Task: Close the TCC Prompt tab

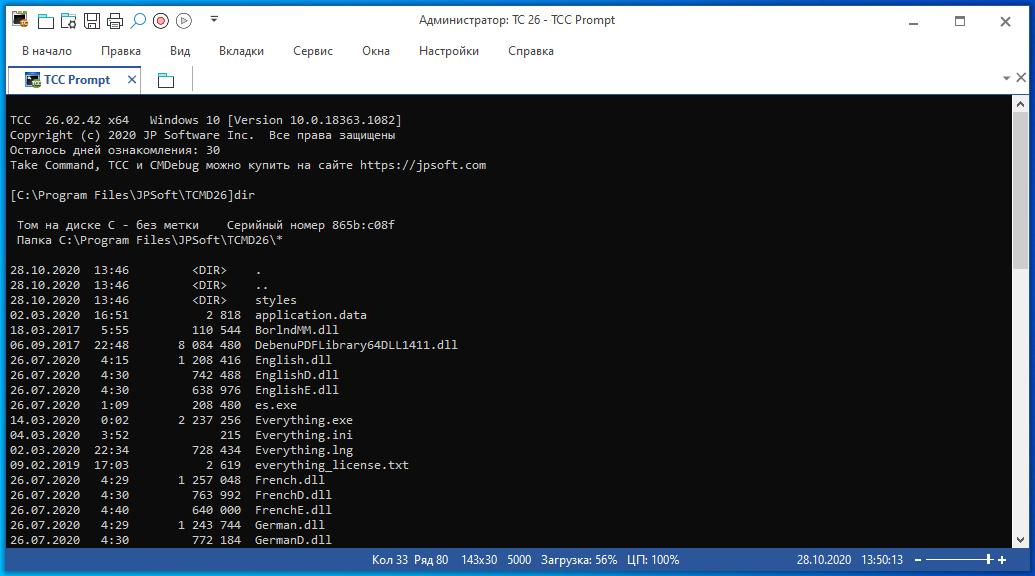Action: coord(132,80)
